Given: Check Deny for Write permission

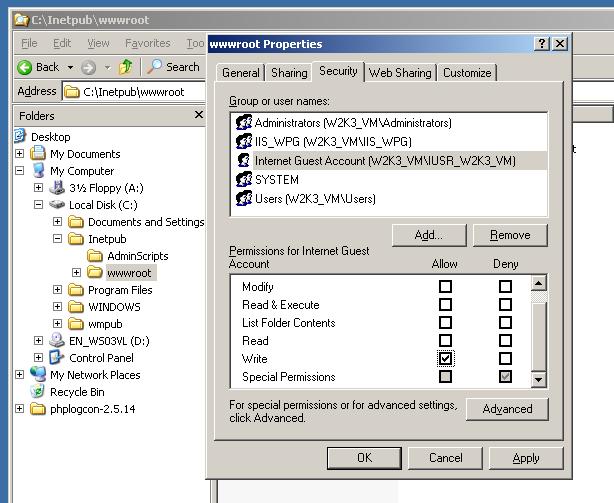Looking at the screenshot, I should click(x=505, y=359).
